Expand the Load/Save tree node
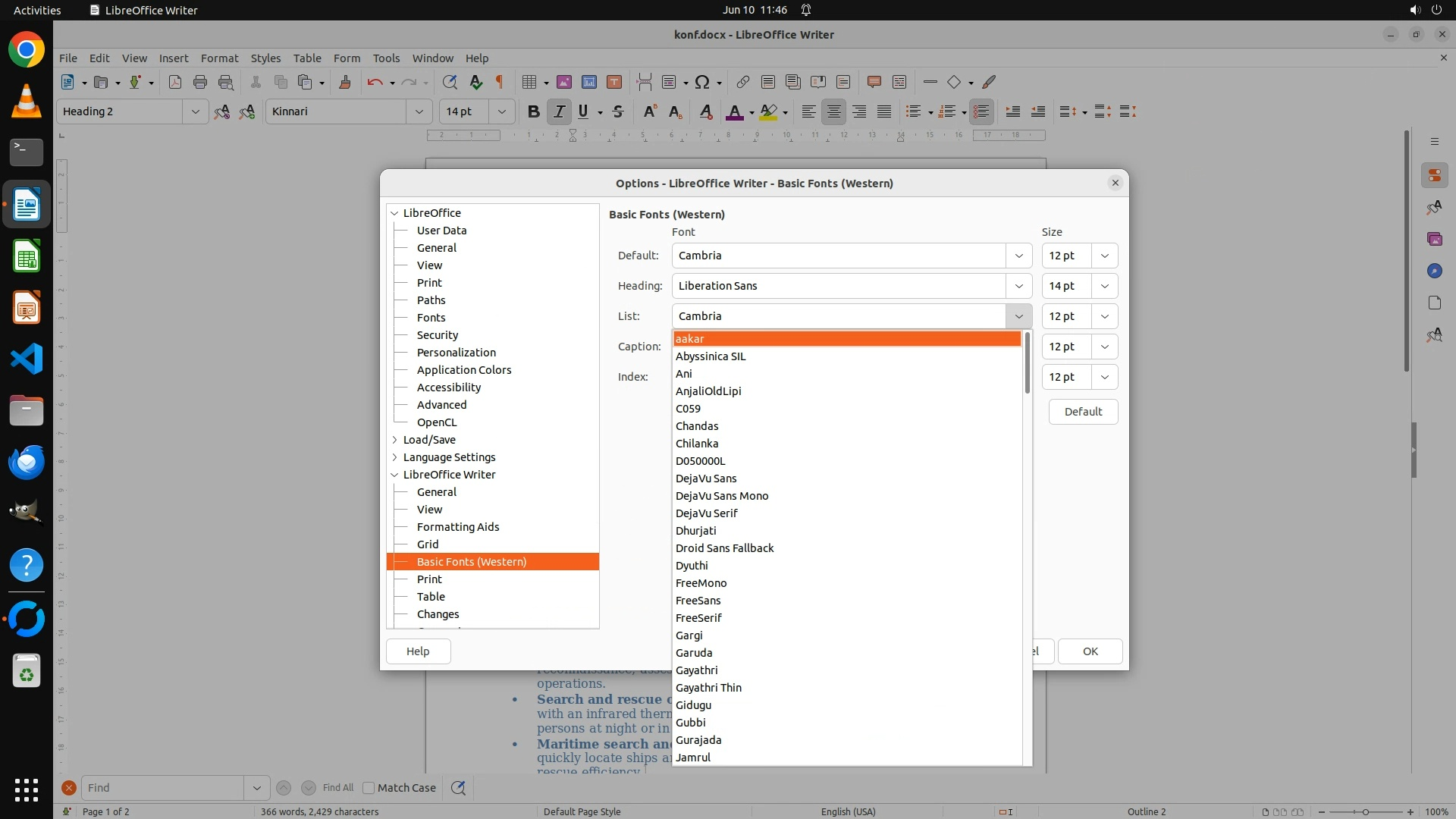This screenshot has width=1456, height=819. coord(394,440)
